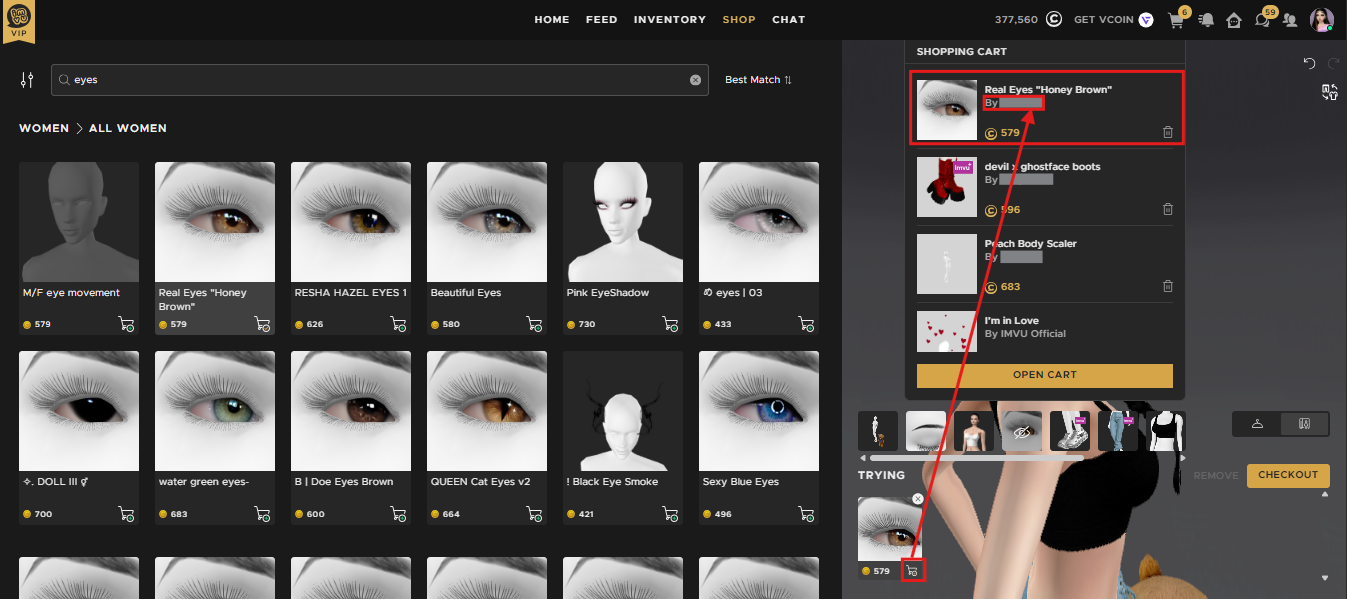Select white top thumbnail in outfit strip
The height and width of the screenshot is (599, 1347).
(974, 431)
